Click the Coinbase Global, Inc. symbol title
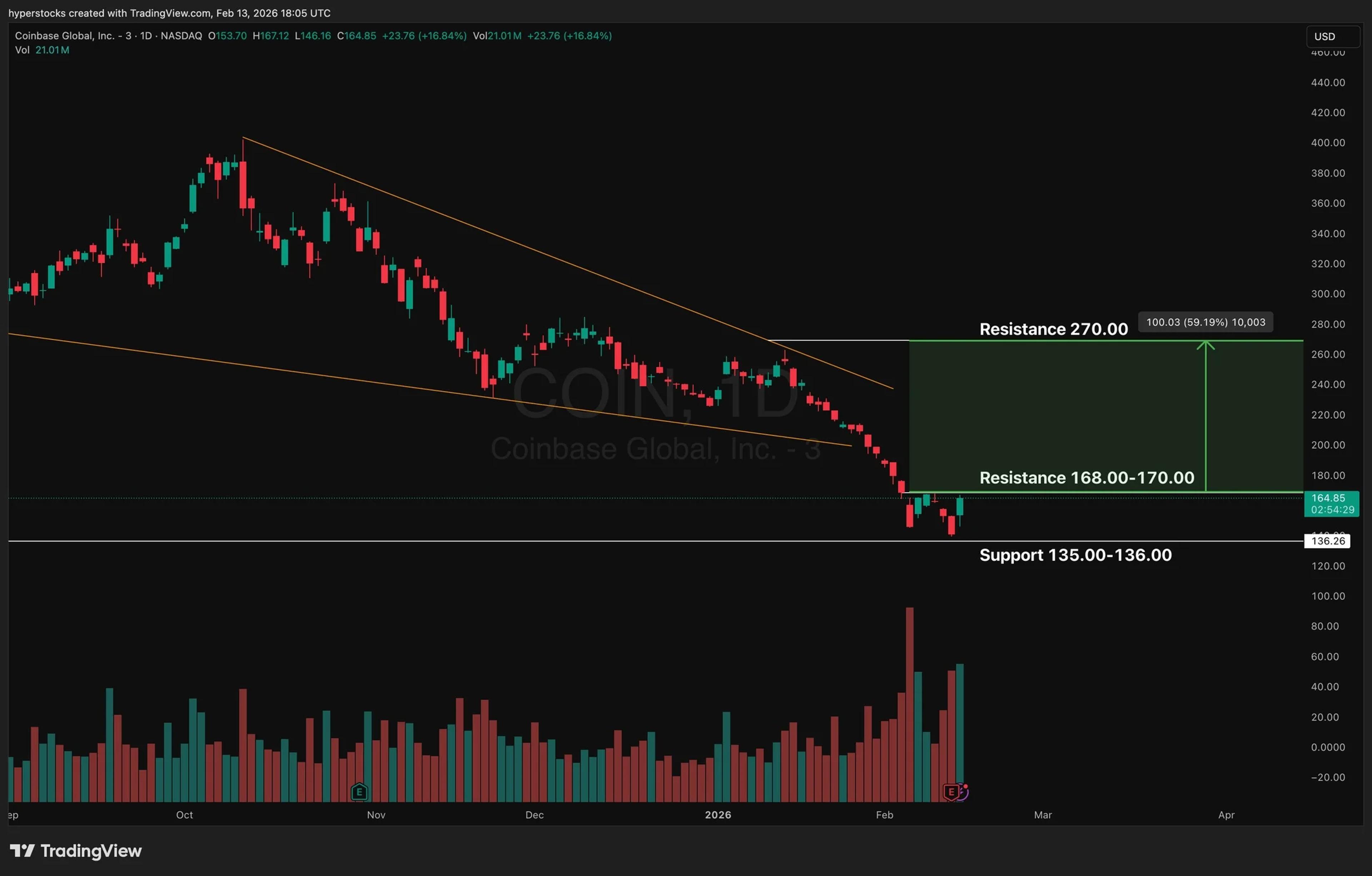This screenshot has width=1372, height=876. point(64,35)
